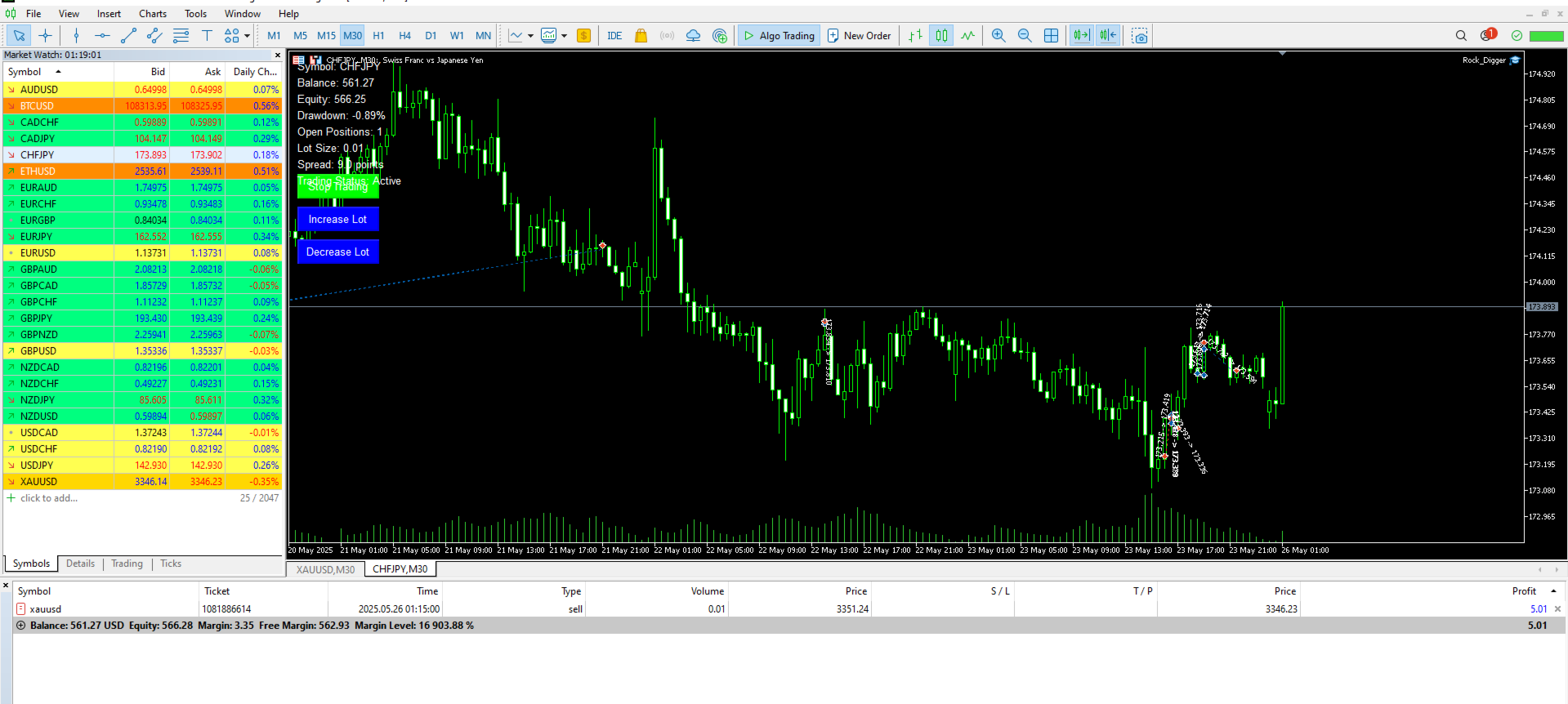Open the IDE MetaEditor
This screenshot has height=704, width=1568.
tap(614, 35)
